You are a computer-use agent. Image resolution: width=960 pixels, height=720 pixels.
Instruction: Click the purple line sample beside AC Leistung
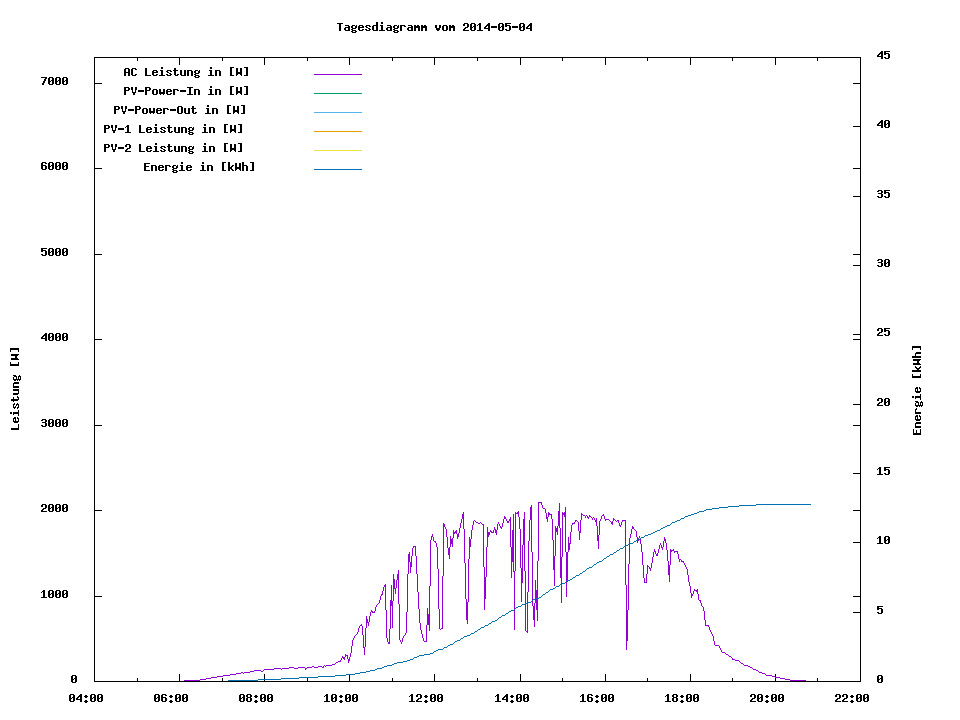[x=337, y=74]
